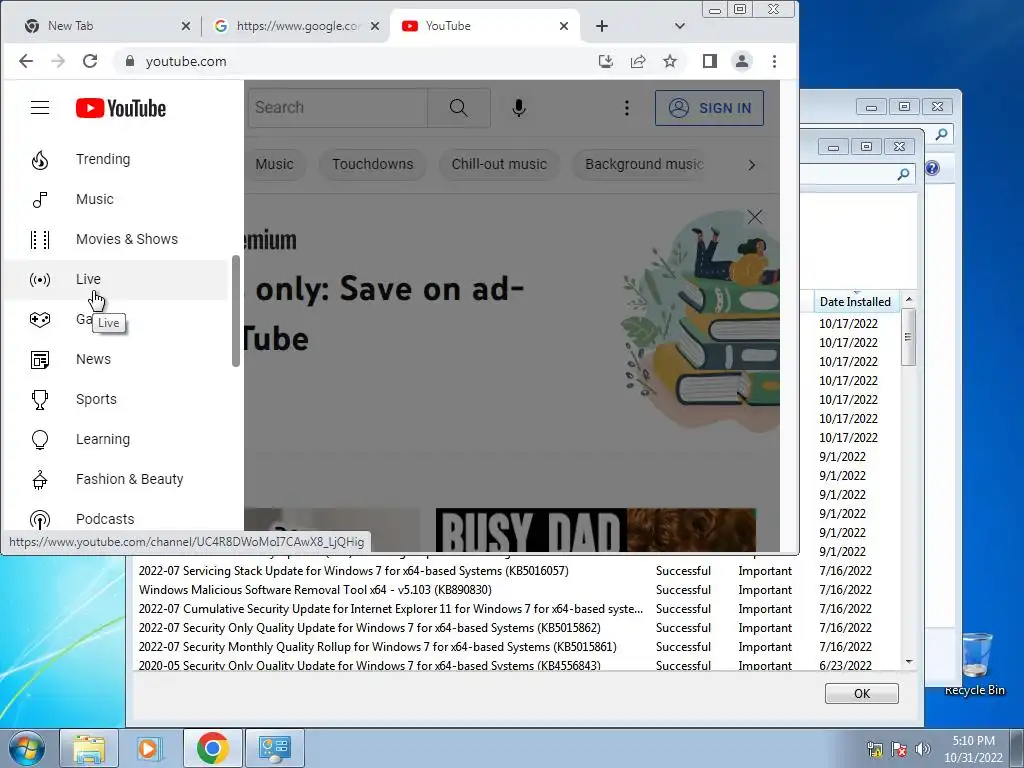1024x768 pixels.
Task: Click the Trending flame icon
Action: 40,159
